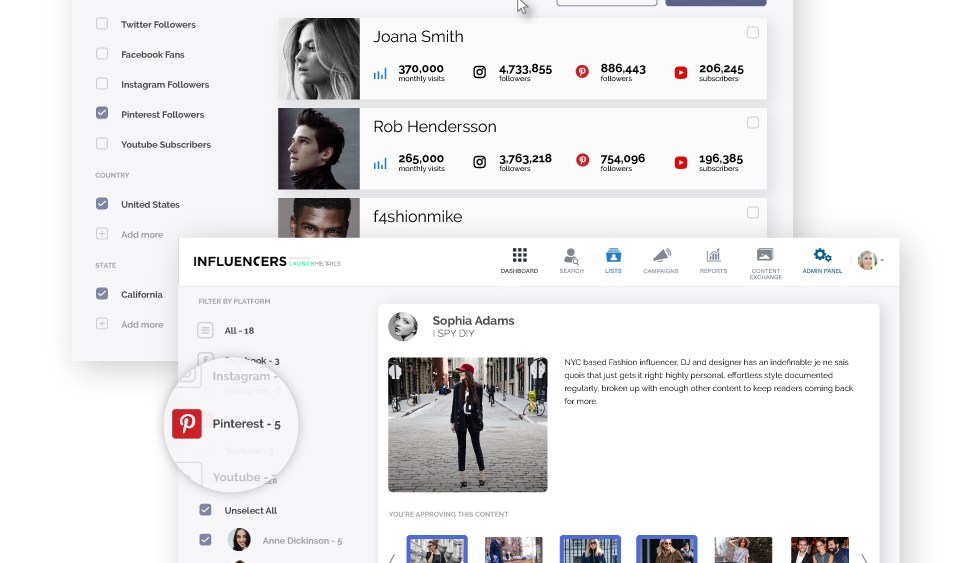Uncheck the United States checkbox
962x563 pixels.
pos(102,204)
